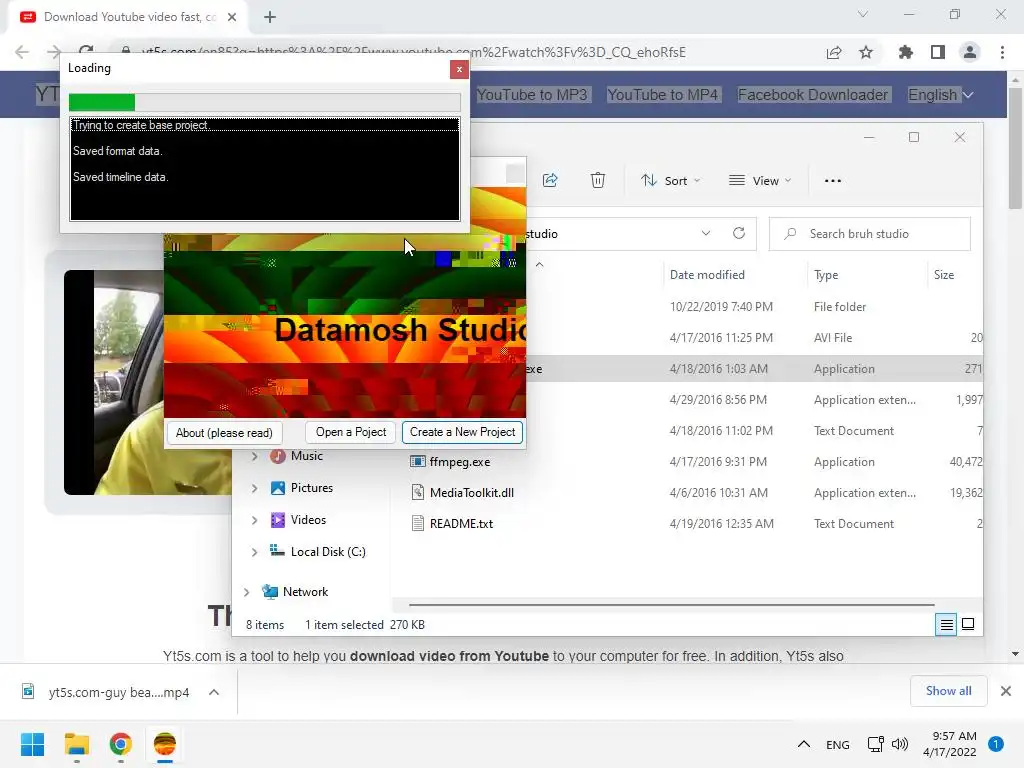
Task: Open Facebook Downloader page
Action: click(x=813, y=95)
